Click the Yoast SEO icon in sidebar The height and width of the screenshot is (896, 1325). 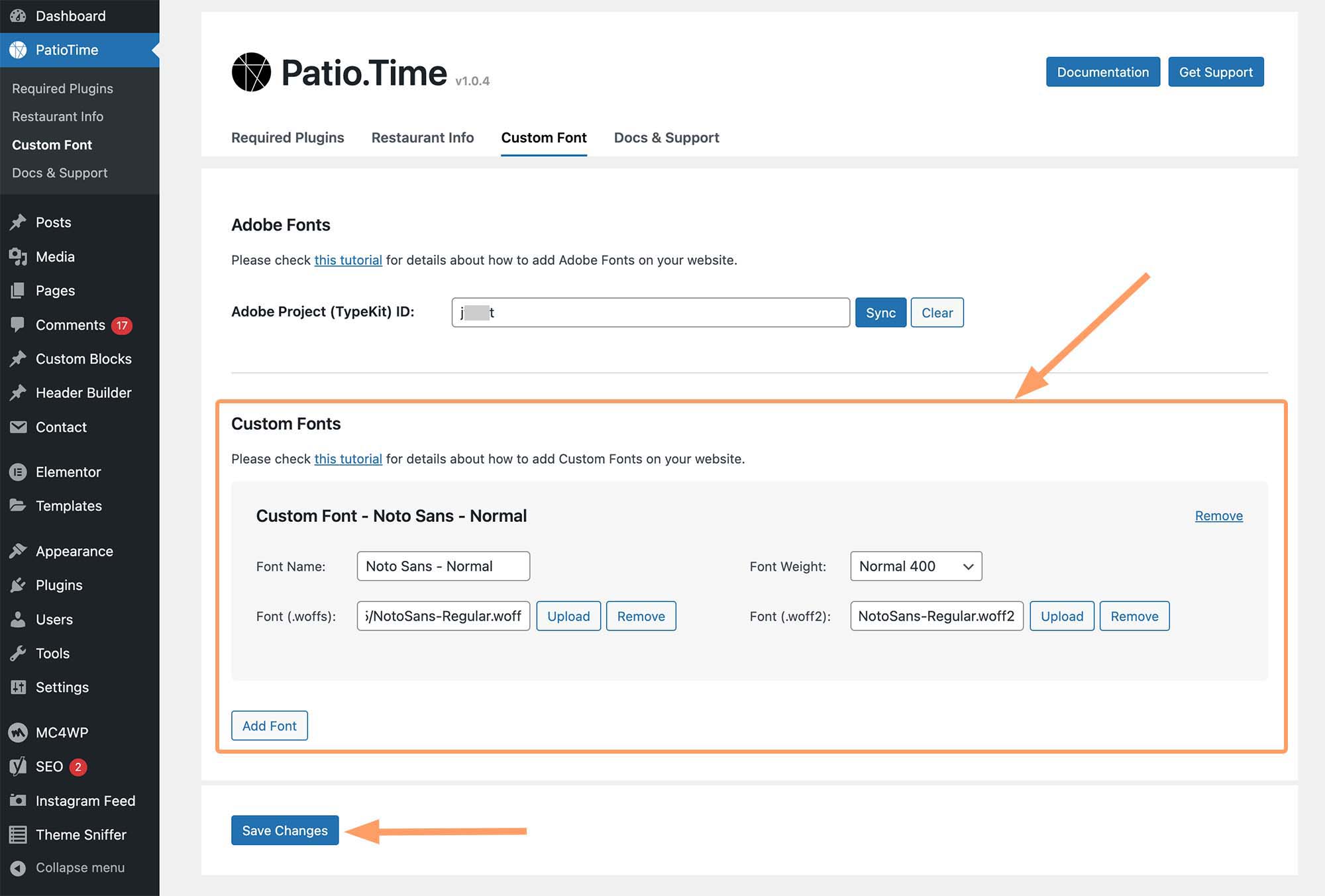click(x=18, y=766)
